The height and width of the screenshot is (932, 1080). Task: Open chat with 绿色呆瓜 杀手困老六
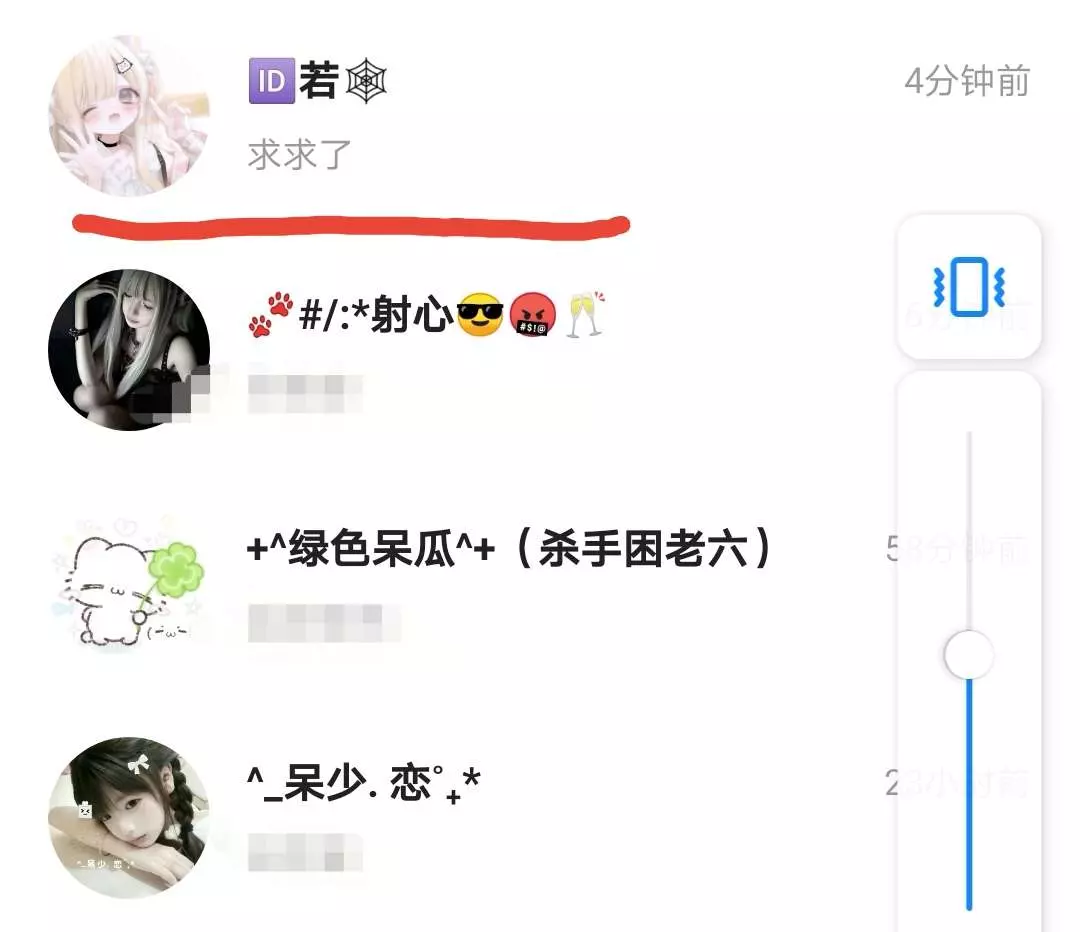(x=510, y=549)
